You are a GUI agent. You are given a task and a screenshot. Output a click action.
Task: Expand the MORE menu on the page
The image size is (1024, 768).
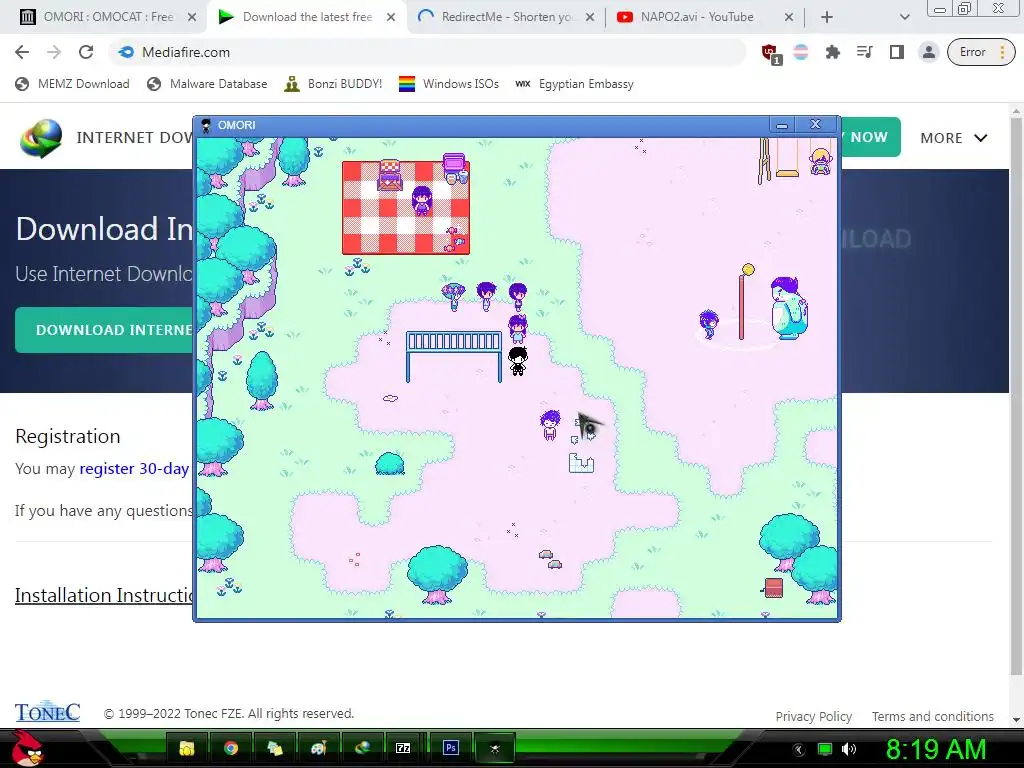click(x=953, y=138)
